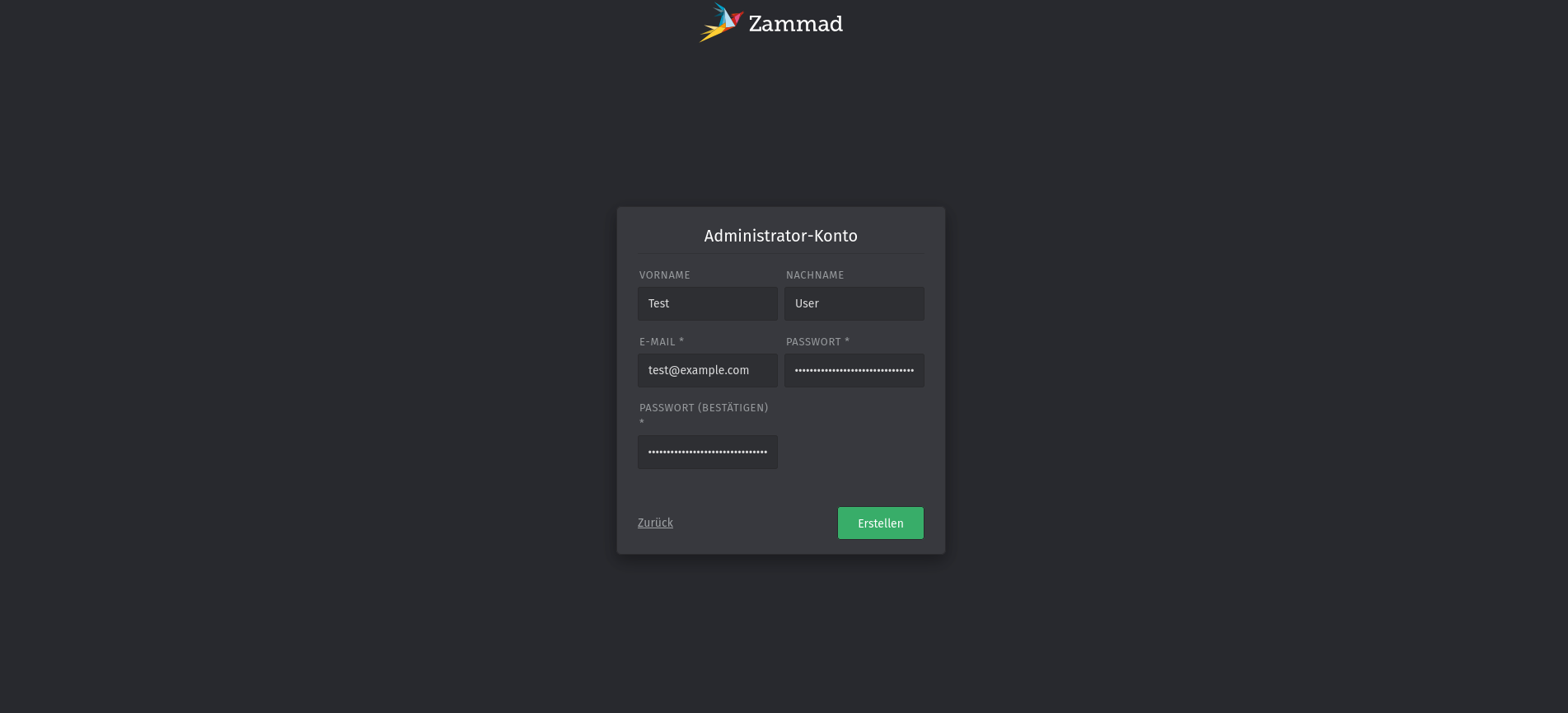This screenshot has width=1568, height=713.
Task: Click into the Passwort input field
Action: pos(854,370)
